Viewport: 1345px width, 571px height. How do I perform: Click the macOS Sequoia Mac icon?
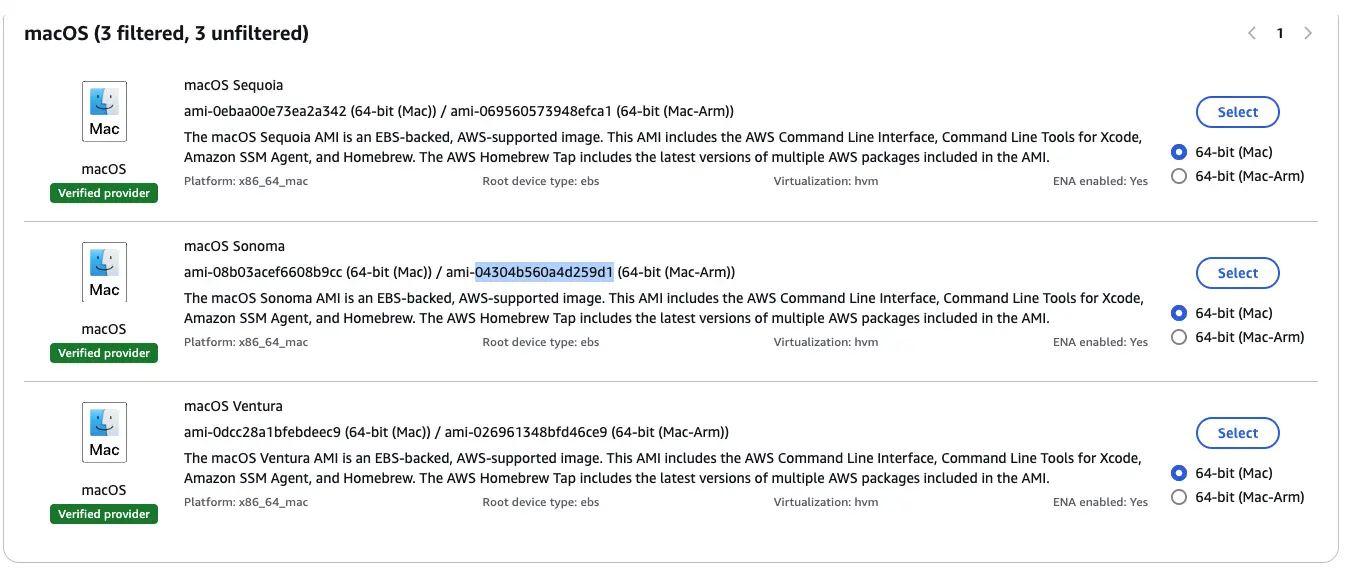click(104, 112)
